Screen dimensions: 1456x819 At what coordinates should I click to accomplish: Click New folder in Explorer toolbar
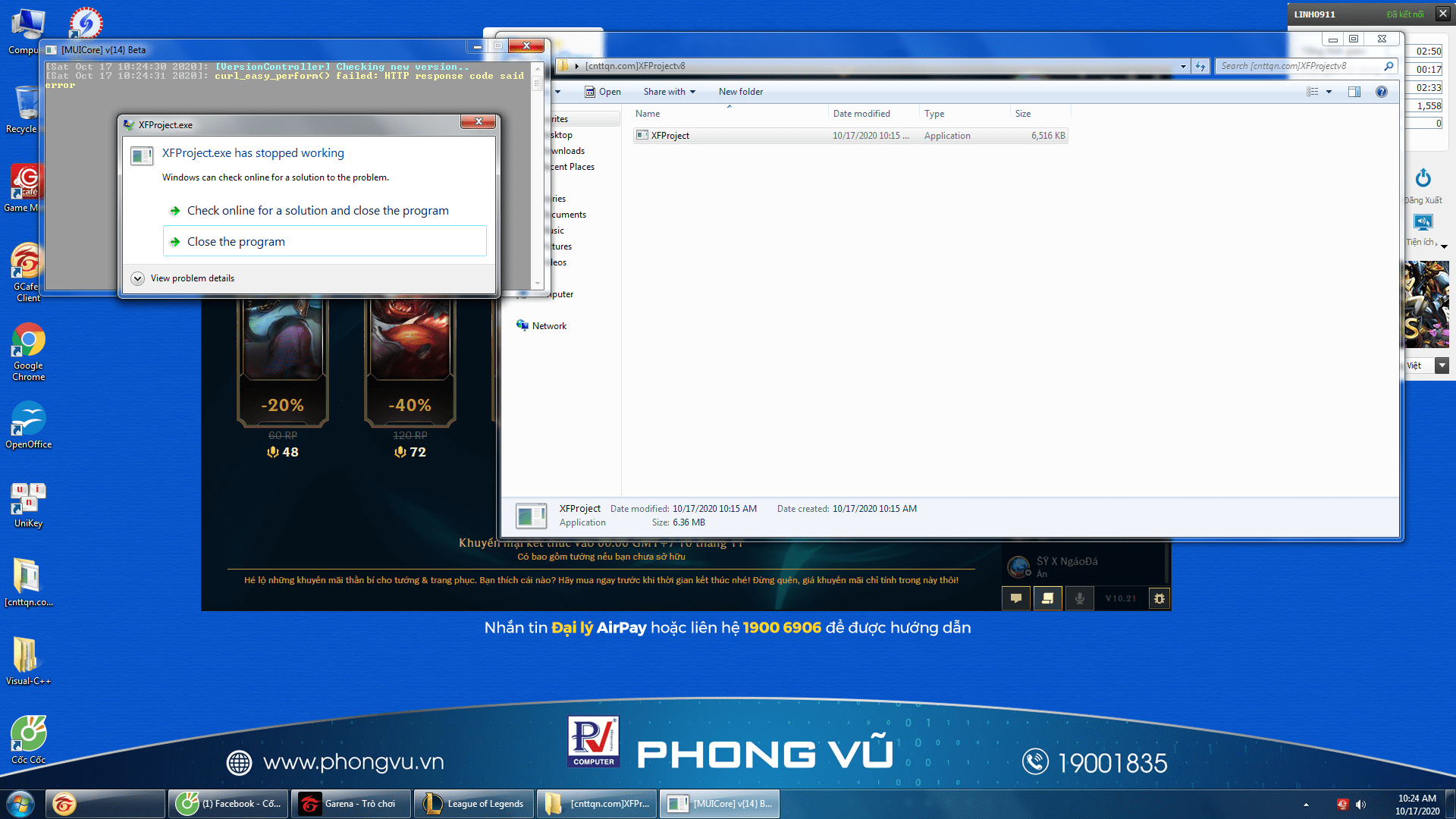(x=741, y=92)
